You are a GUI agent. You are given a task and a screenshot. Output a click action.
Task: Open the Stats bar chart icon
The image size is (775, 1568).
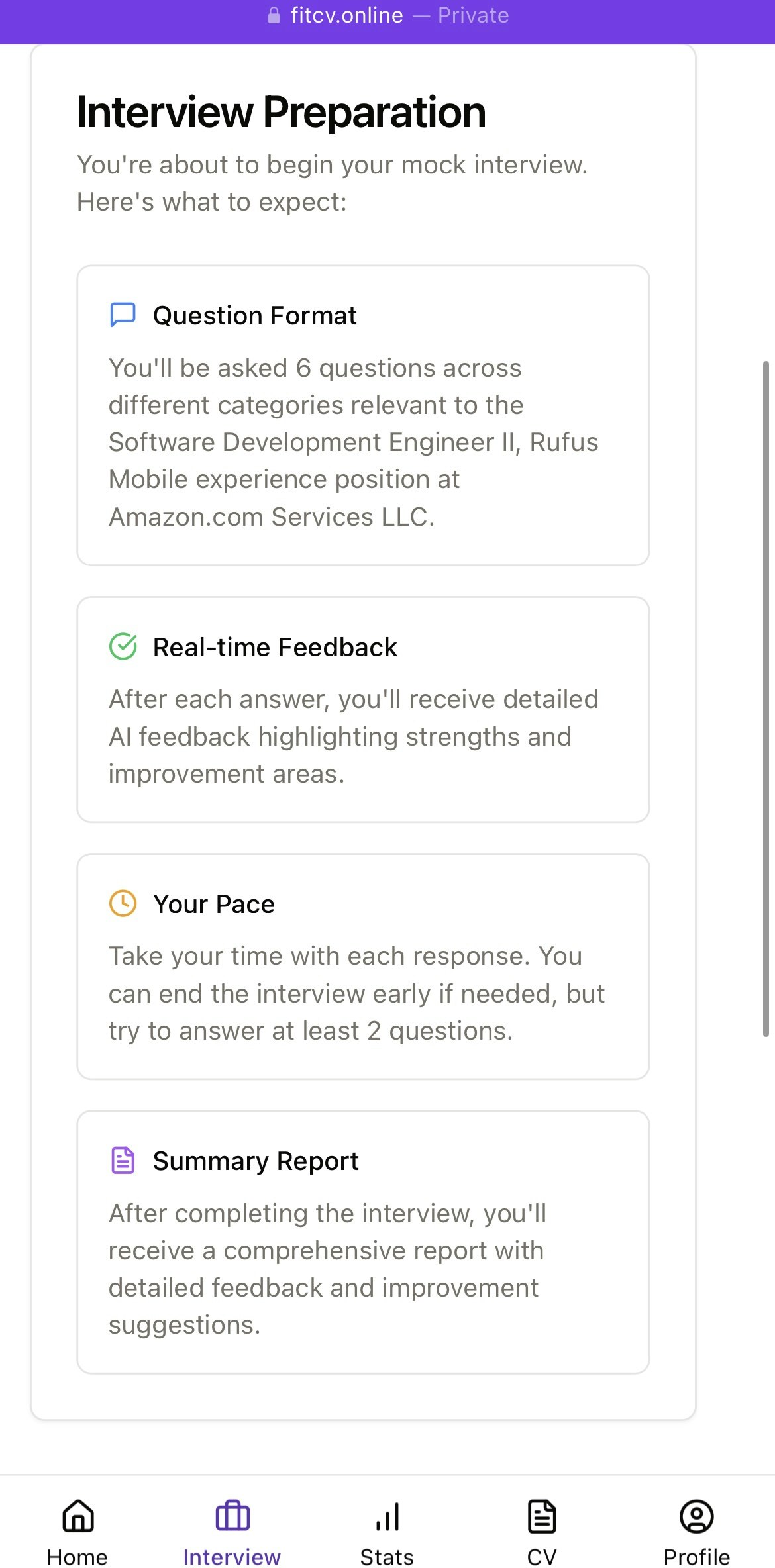(x=387, y=1516)
